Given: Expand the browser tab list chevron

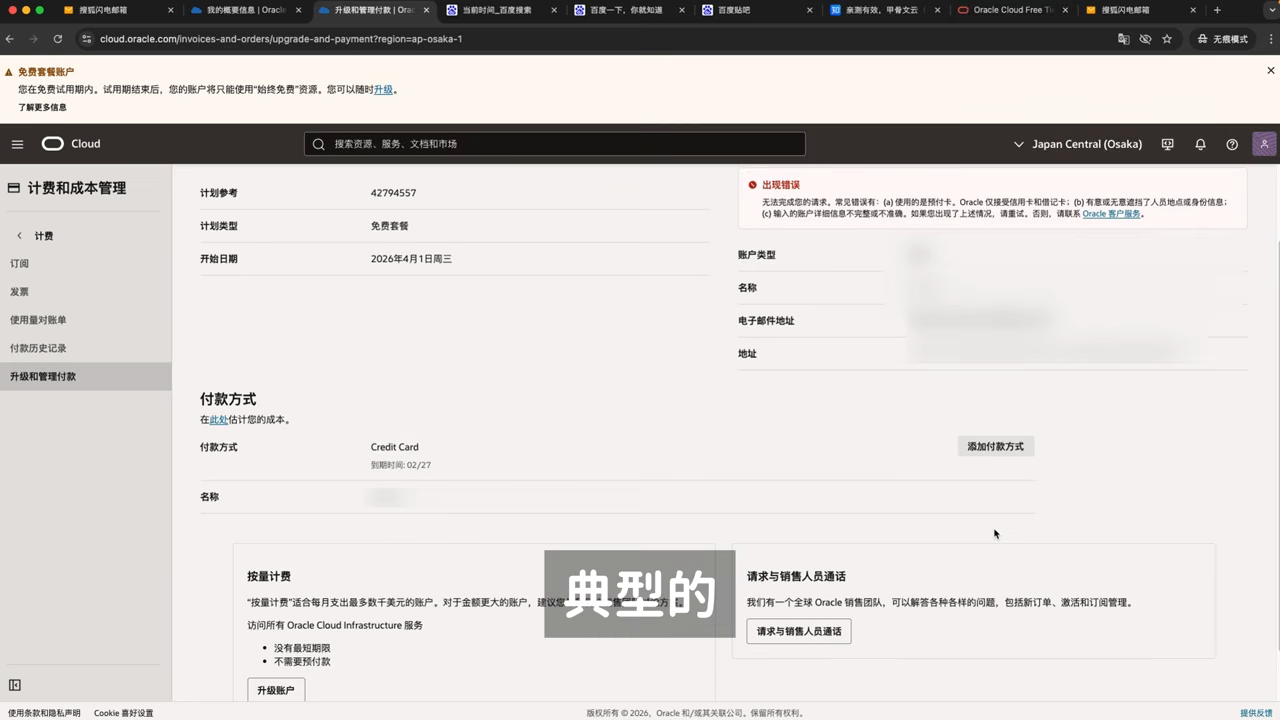Looking at the screenshot, I should 1270,10.
